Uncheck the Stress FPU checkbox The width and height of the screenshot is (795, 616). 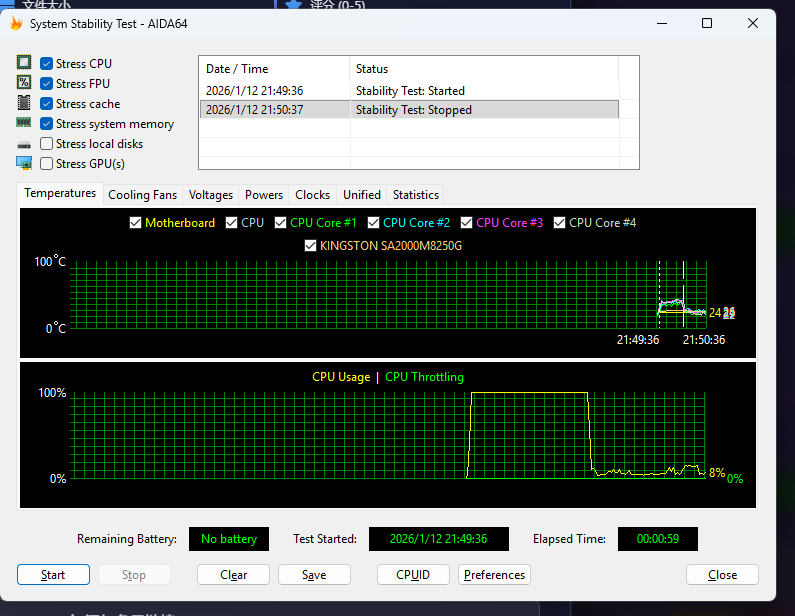[x=46, y=83]
